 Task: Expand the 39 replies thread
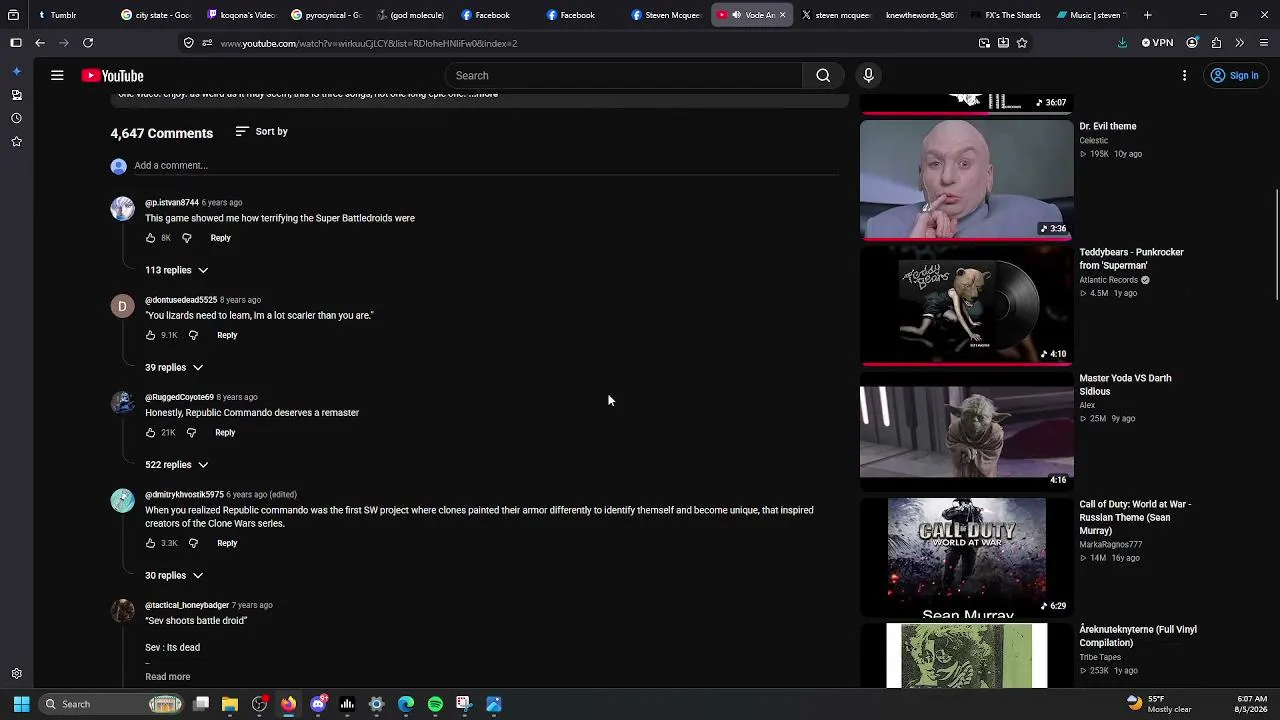click(174, 367)
